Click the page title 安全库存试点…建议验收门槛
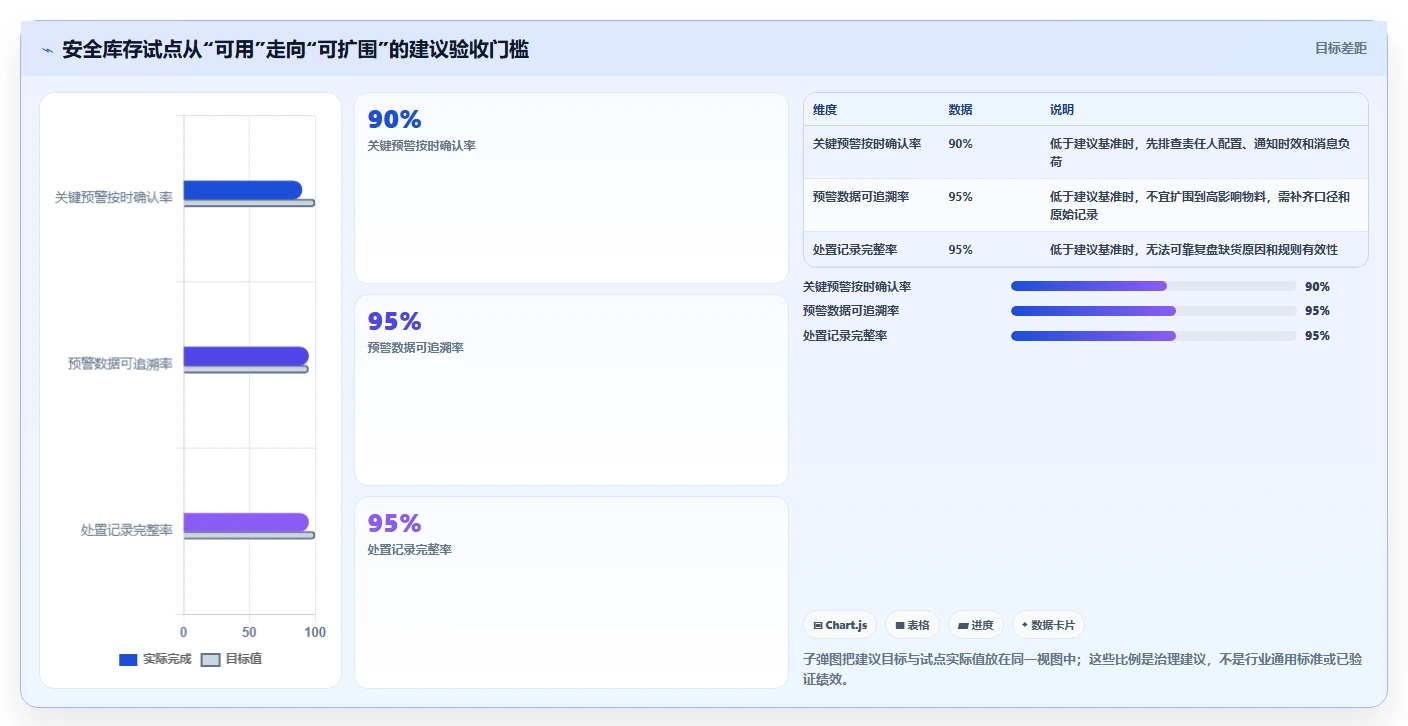Image resolution: width=1408 pixels, height=726 pixels. [296, 49]
